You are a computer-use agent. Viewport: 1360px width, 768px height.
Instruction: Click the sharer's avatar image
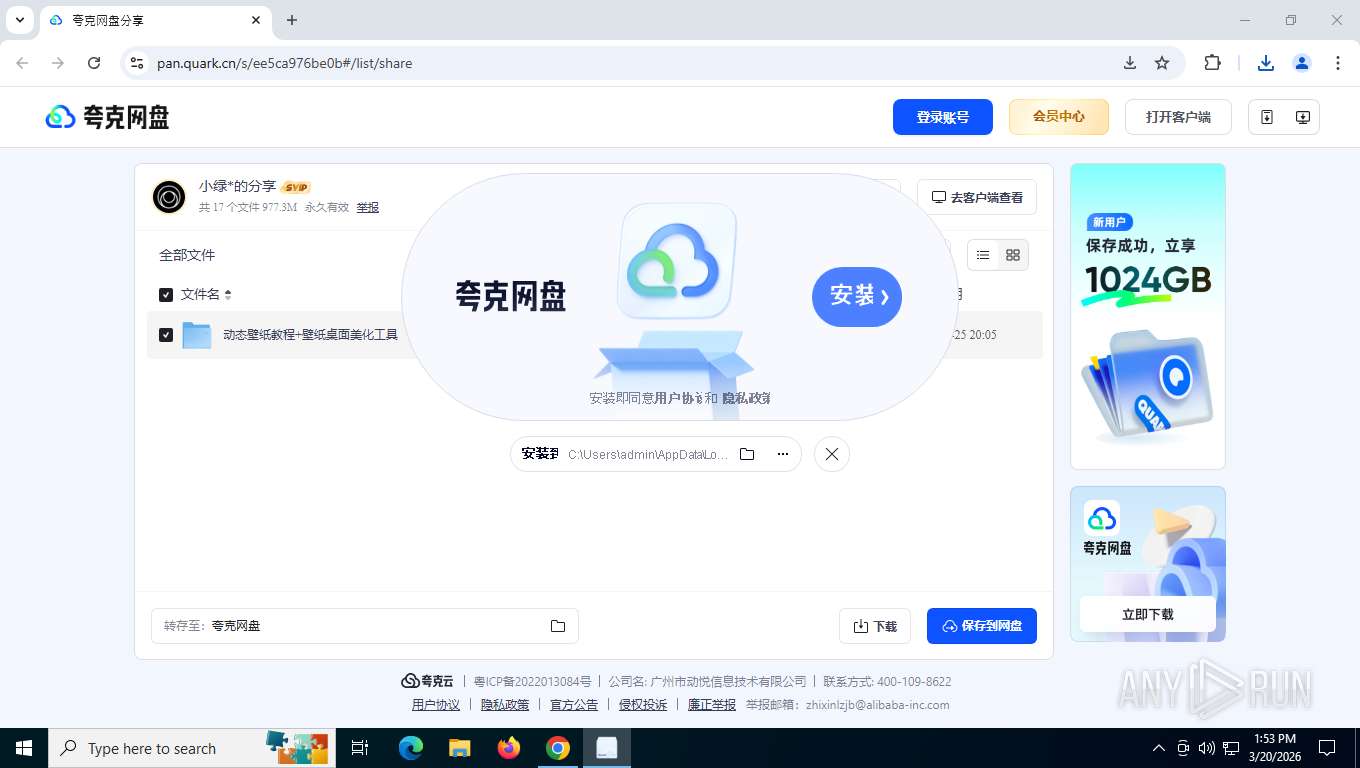coord(169,197)
